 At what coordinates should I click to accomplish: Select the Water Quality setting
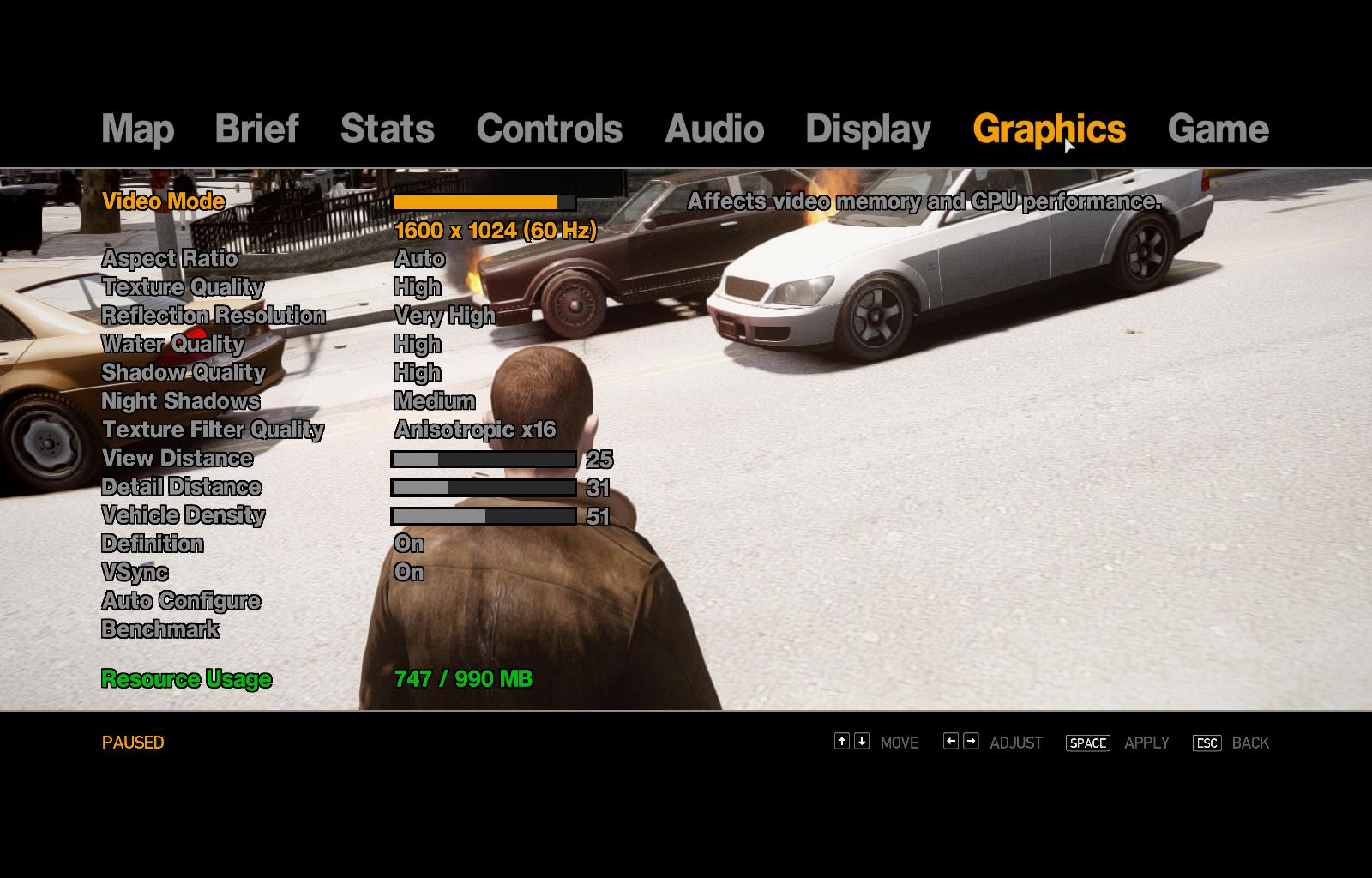point(172,345)
